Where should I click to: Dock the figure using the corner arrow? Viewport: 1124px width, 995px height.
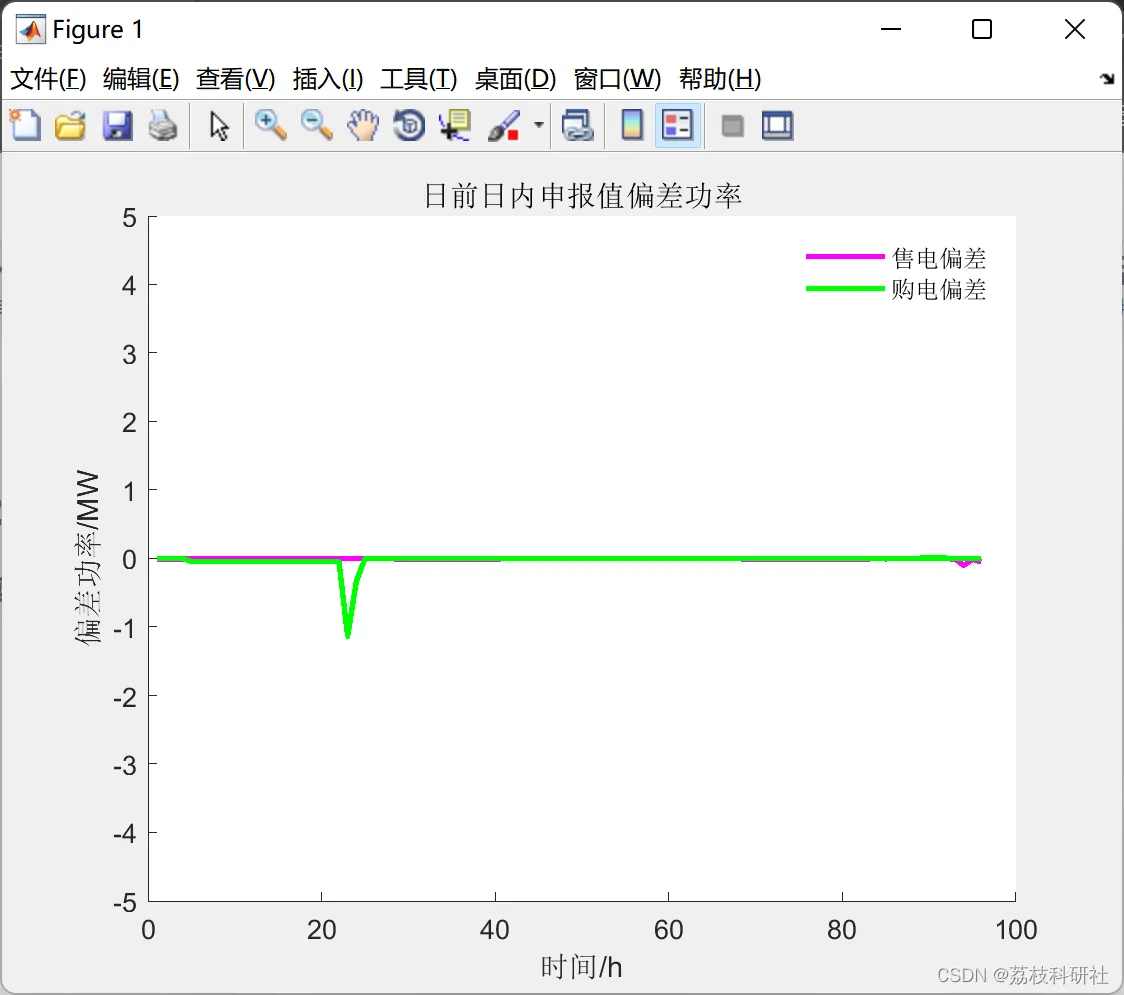point(1107,78)
